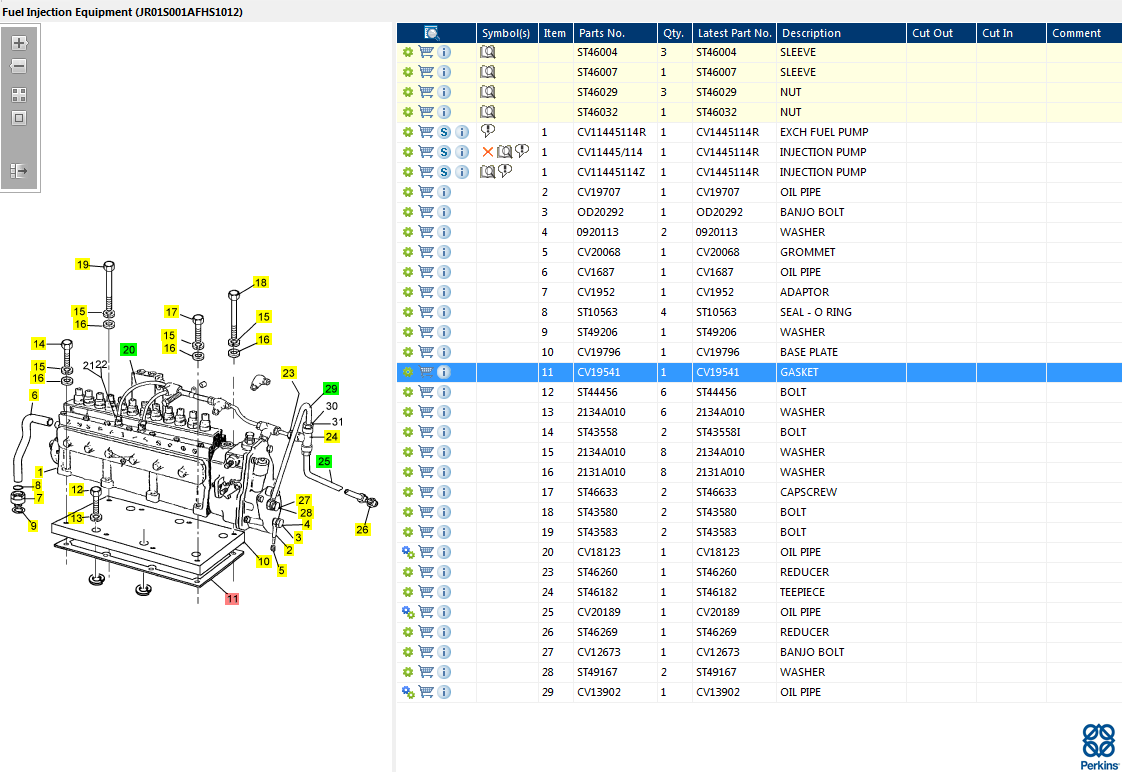Image resolution: width=1122 pixels, height=772 pixels.
Task: Click part number 0920113 in Parts No. column
Action: tap(597, 232)
